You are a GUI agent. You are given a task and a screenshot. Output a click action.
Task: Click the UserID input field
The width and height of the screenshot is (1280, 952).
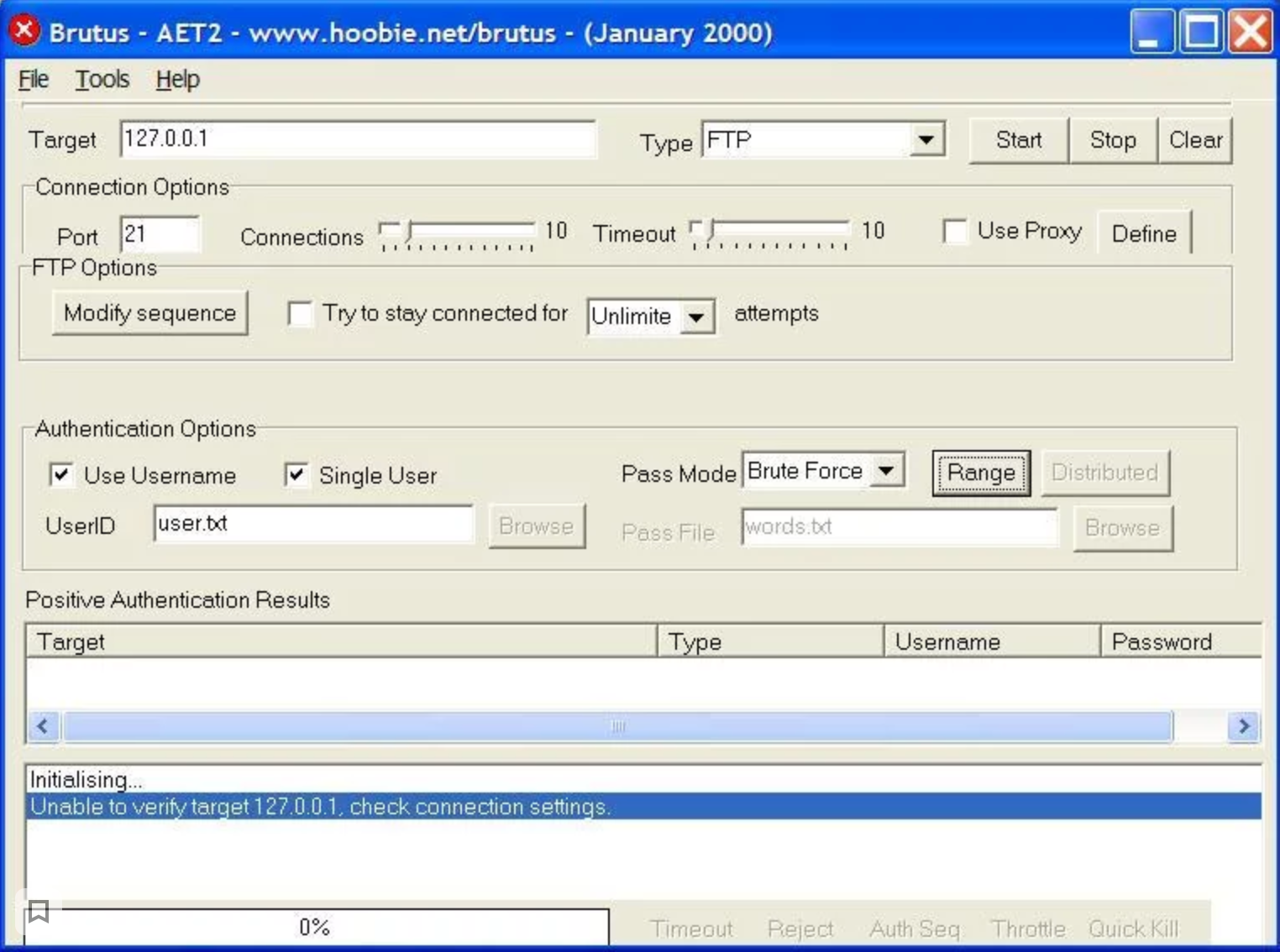[x=313, y=524]
